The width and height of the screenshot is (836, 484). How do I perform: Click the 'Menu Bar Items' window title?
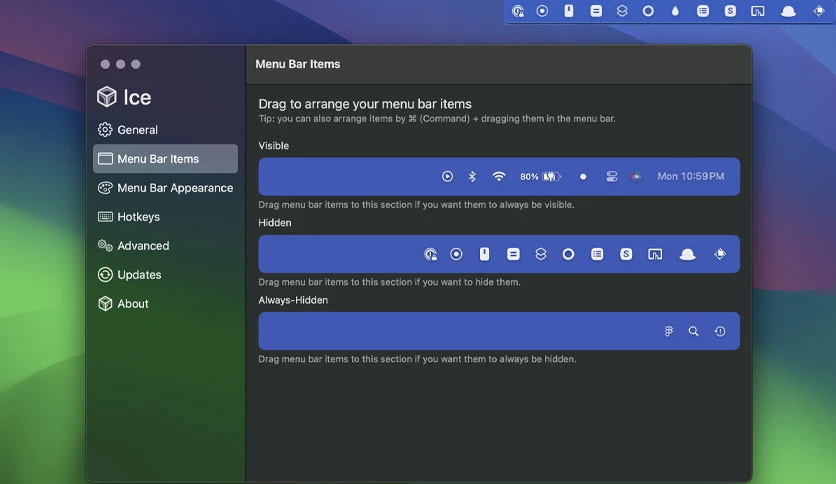298,64
